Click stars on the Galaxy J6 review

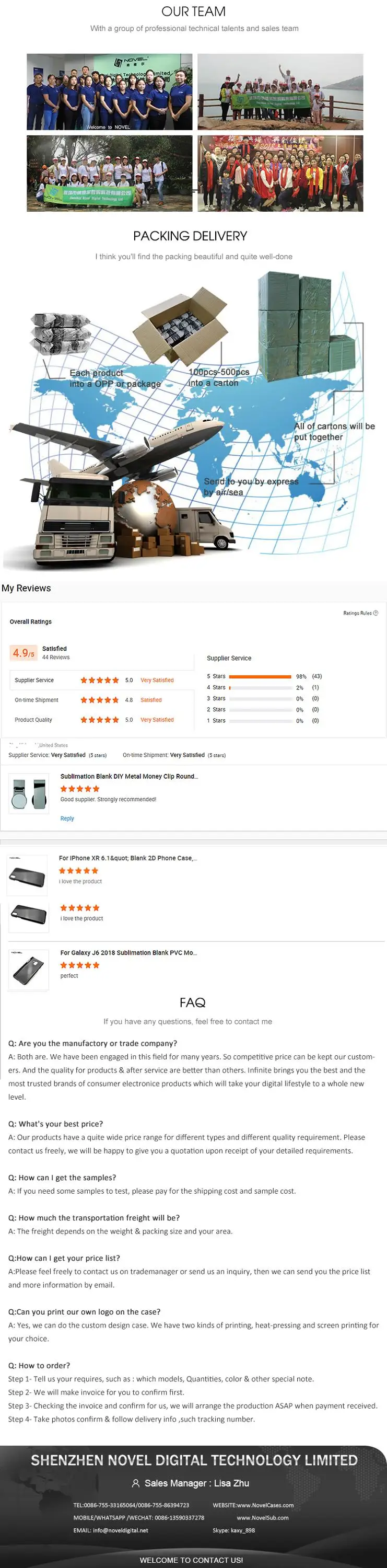(x=80, y=965)
